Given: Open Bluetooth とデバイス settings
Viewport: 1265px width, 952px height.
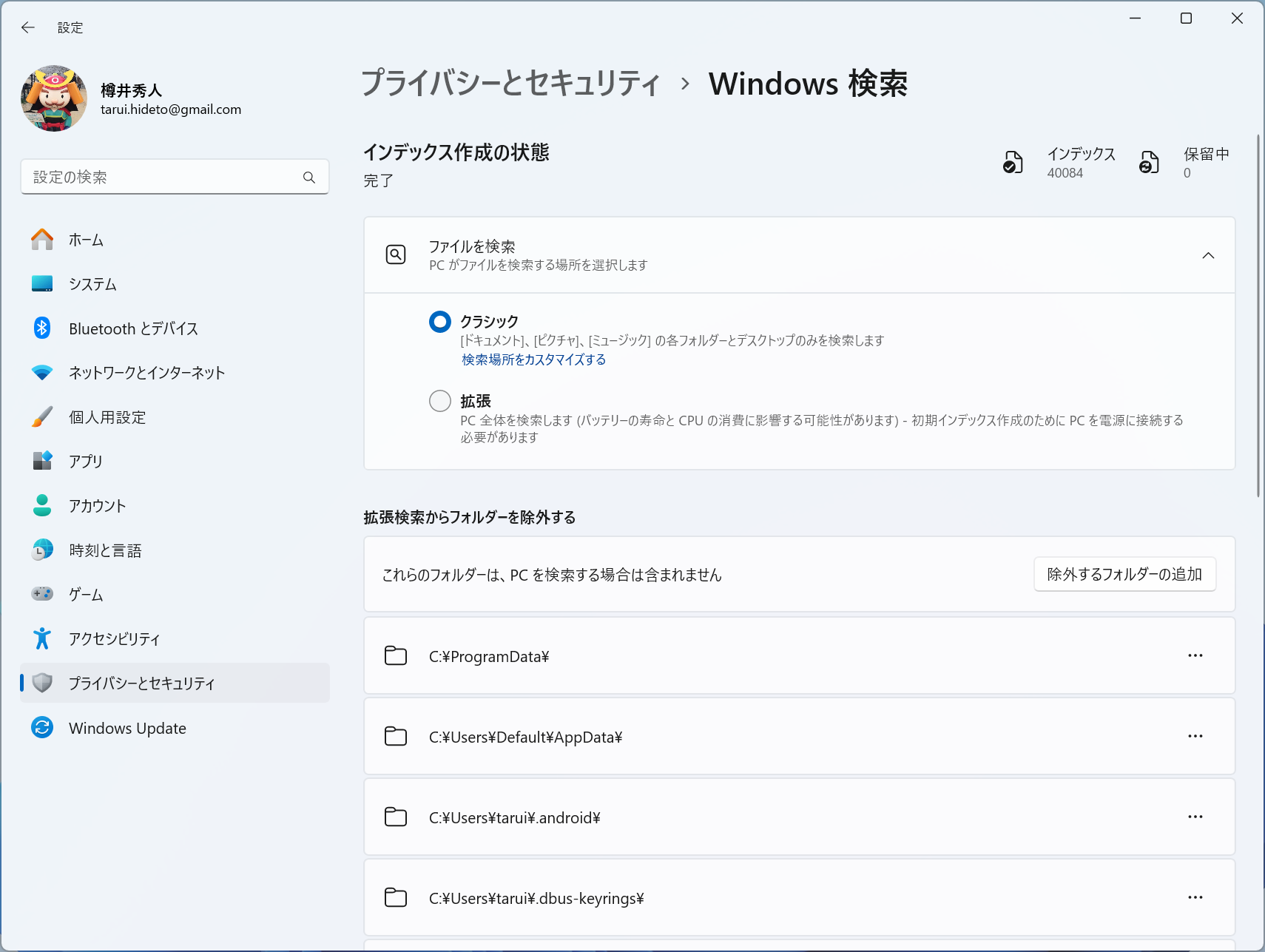Looking at the screenshot, I should (x=132, y=328).
